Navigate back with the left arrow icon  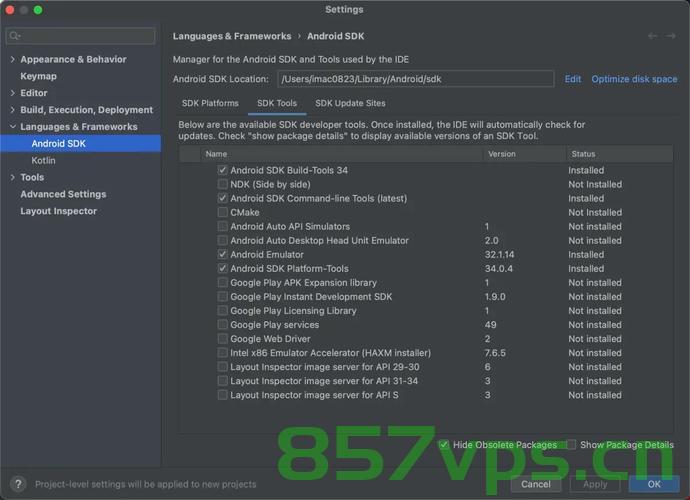(x=653, y=36)
